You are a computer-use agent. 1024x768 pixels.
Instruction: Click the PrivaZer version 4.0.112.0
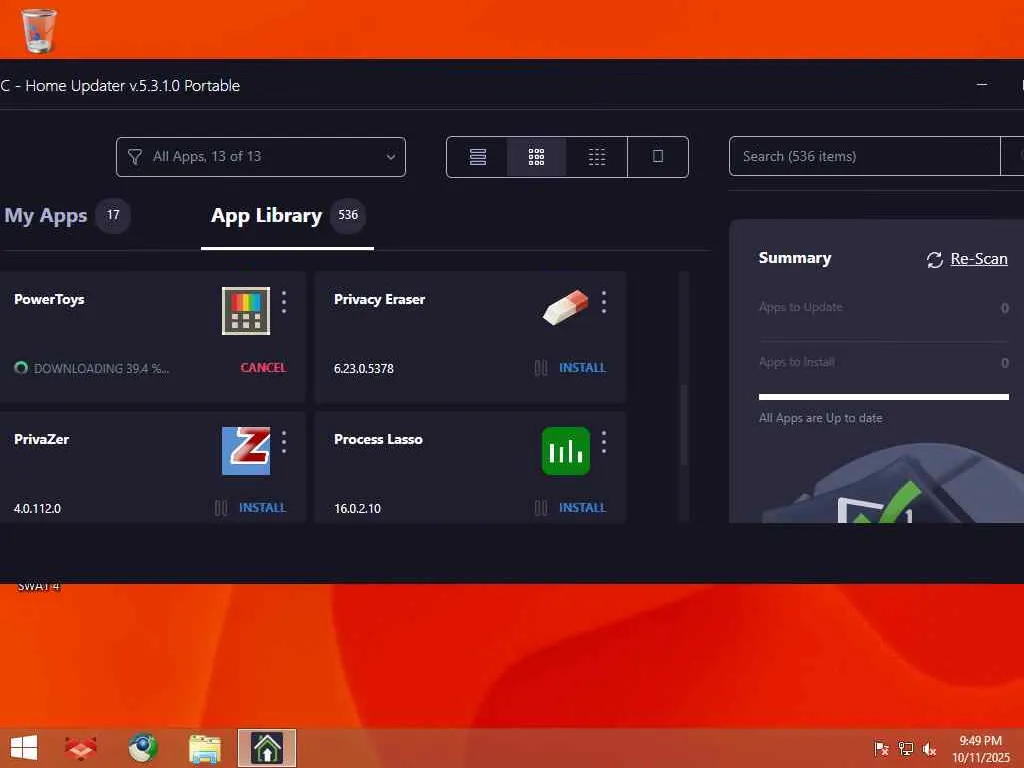click(37, 508)
